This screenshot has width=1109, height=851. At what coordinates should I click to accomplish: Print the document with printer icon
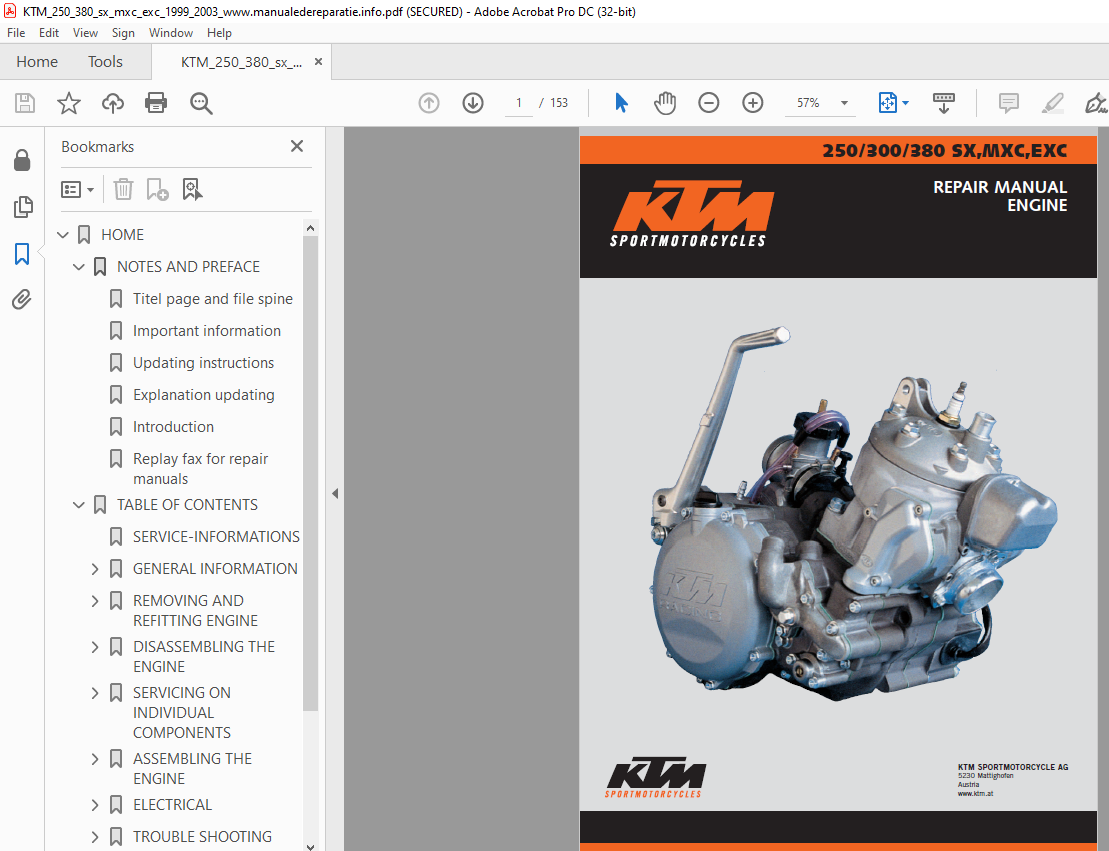pyautogui.click(x=156, y=103)
